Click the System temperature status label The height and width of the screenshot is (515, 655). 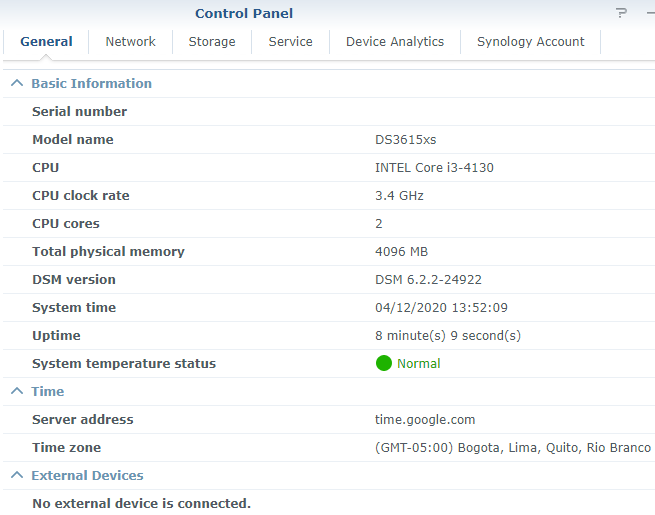coord(124,363)
